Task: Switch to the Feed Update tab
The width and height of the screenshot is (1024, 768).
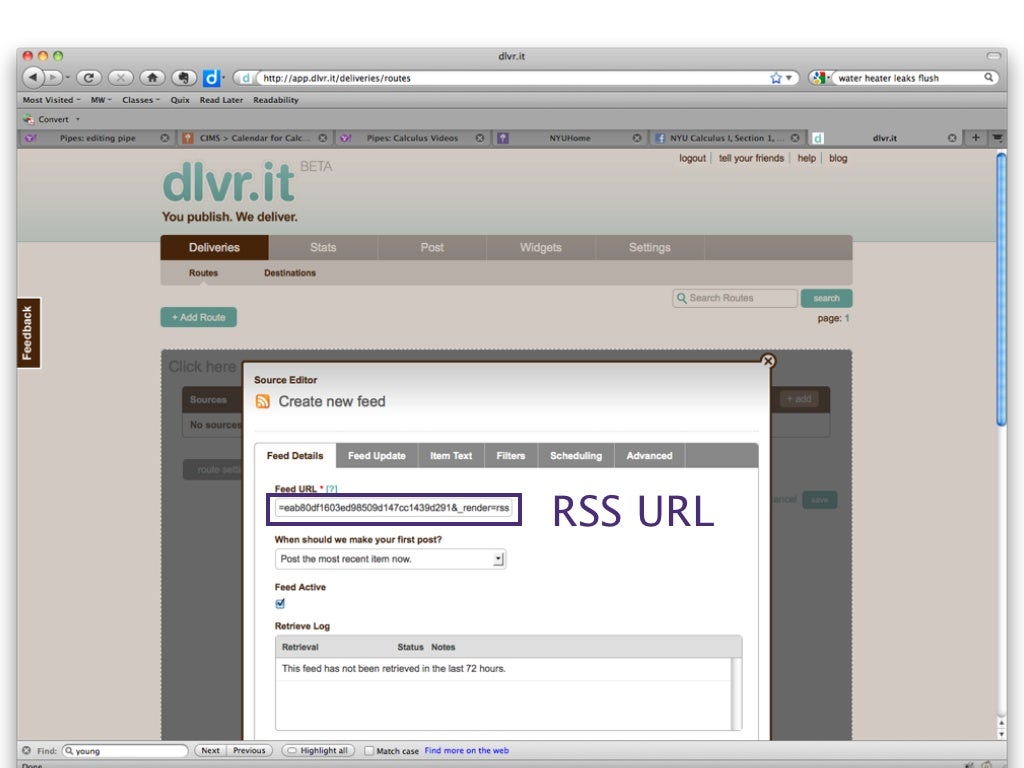Action: click(x=377, y=456)
